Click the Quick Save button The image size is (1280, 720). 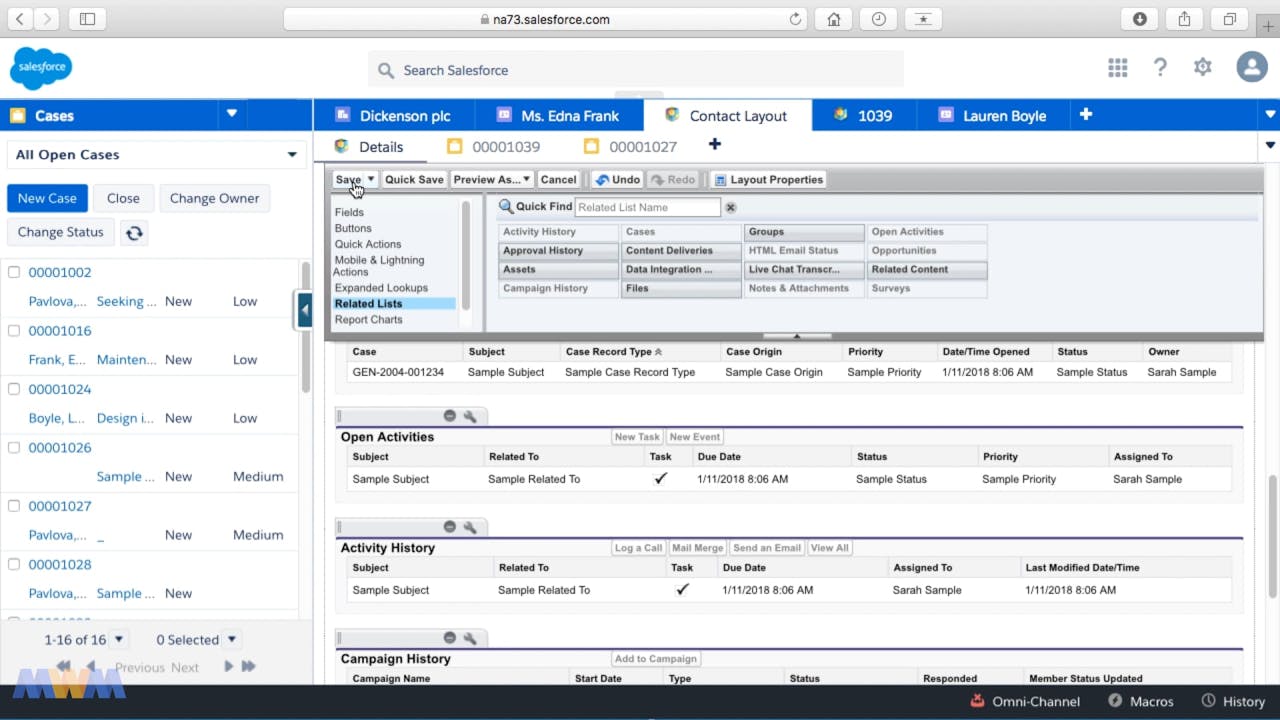414,180
